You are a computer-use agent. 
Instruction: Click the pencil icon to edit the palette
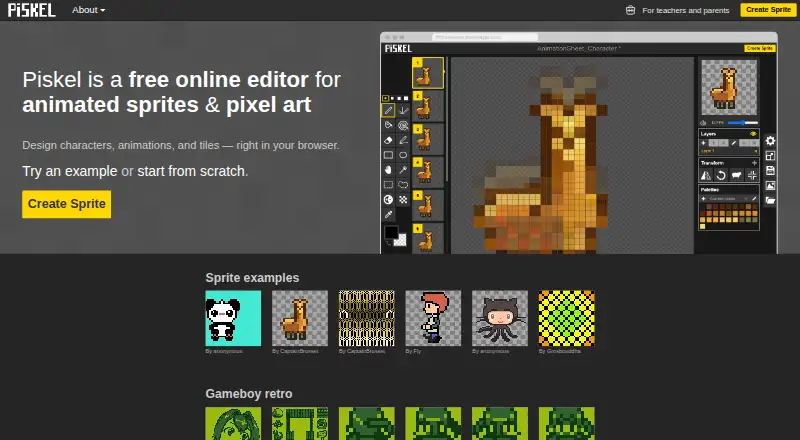pyautogui.click(x=754, y=199)
